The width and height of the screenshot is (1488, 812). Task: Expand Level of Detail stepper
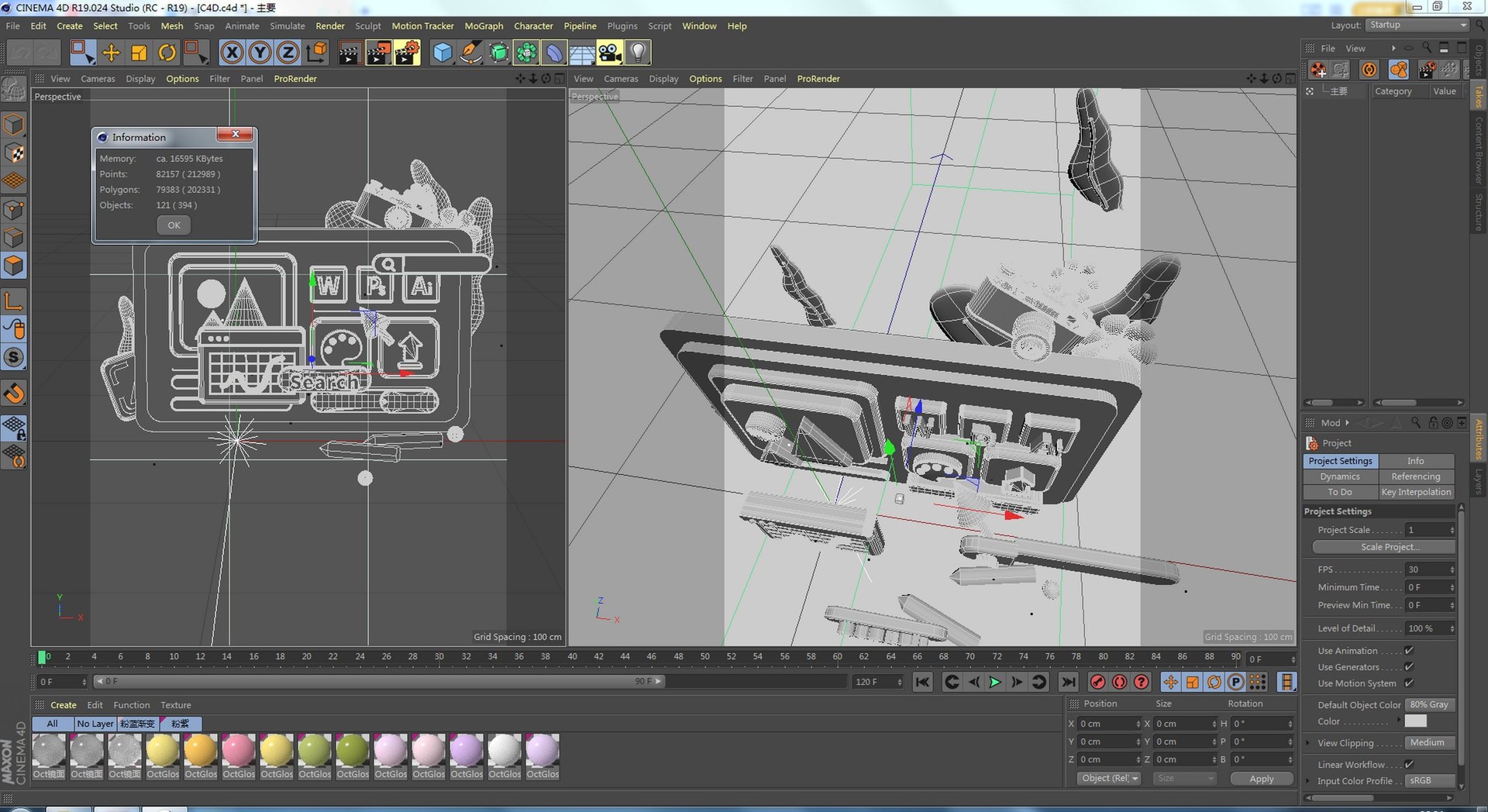pyautogui.click(x=1452, y=628)
